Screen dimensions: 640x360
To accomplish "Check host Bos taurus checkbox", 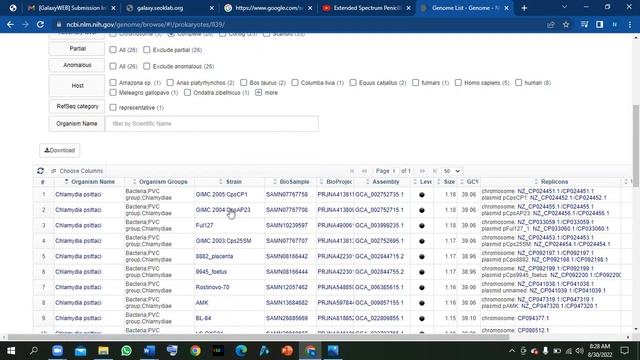I will (244, 82).
